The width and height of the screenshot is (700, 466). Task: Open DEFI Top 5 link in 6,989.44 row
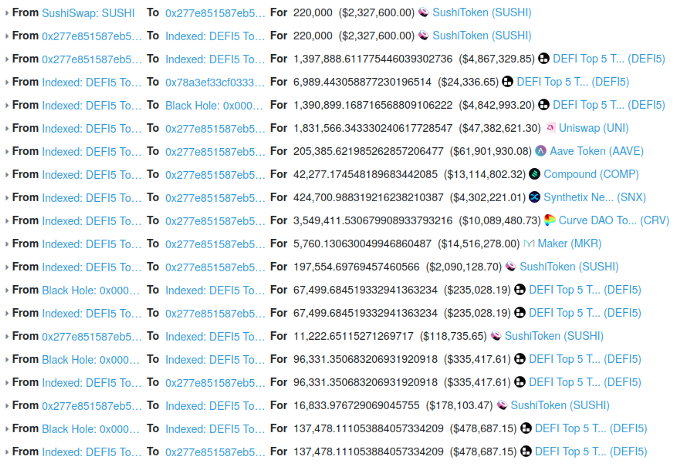573,82
